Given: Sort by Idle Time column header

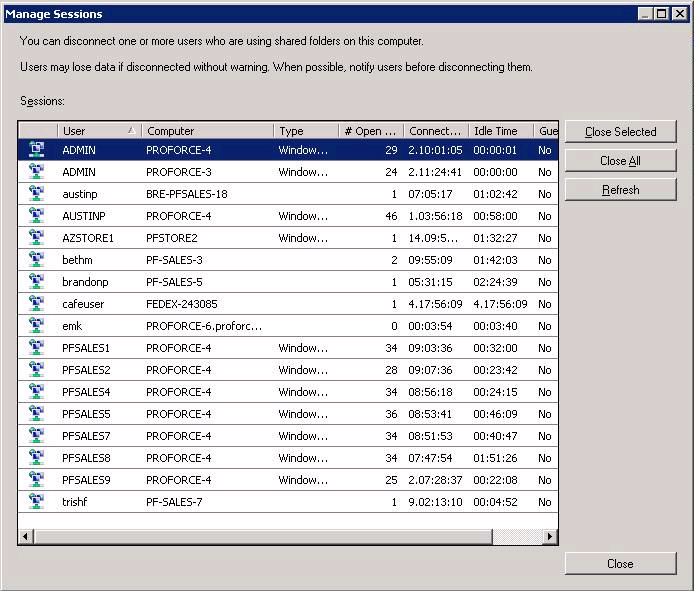Looking at the screenshot, I should (x=501, y=131).
